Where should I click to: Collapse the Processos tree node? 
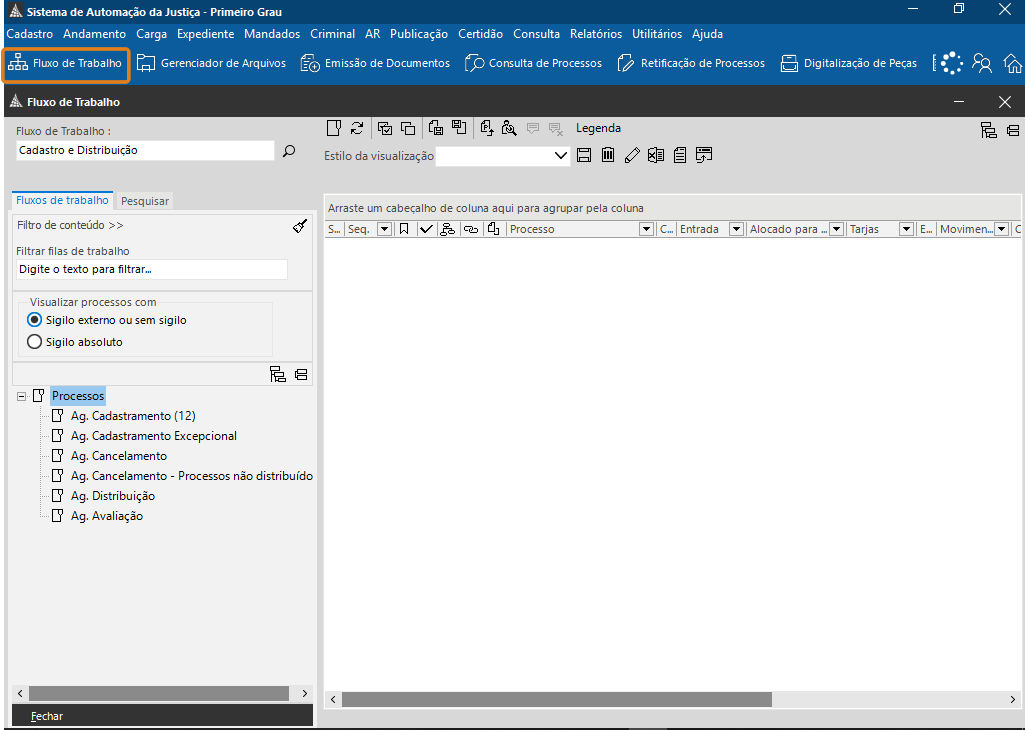22,396
